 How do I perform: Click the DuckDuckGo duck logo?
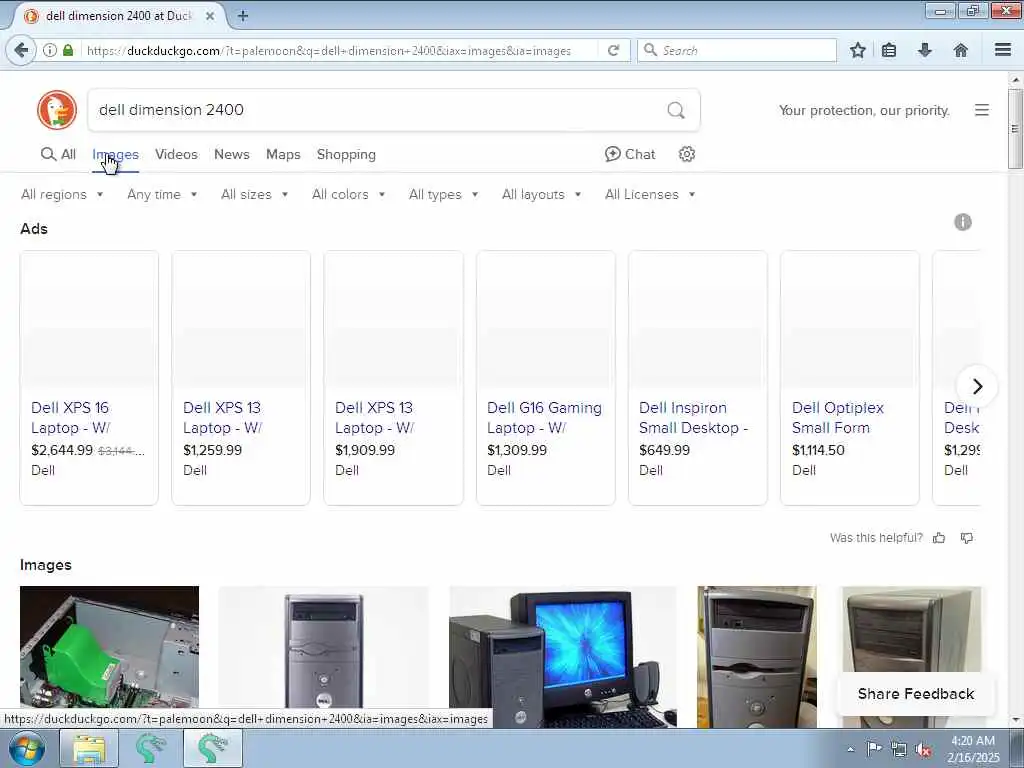pos(57,110)
